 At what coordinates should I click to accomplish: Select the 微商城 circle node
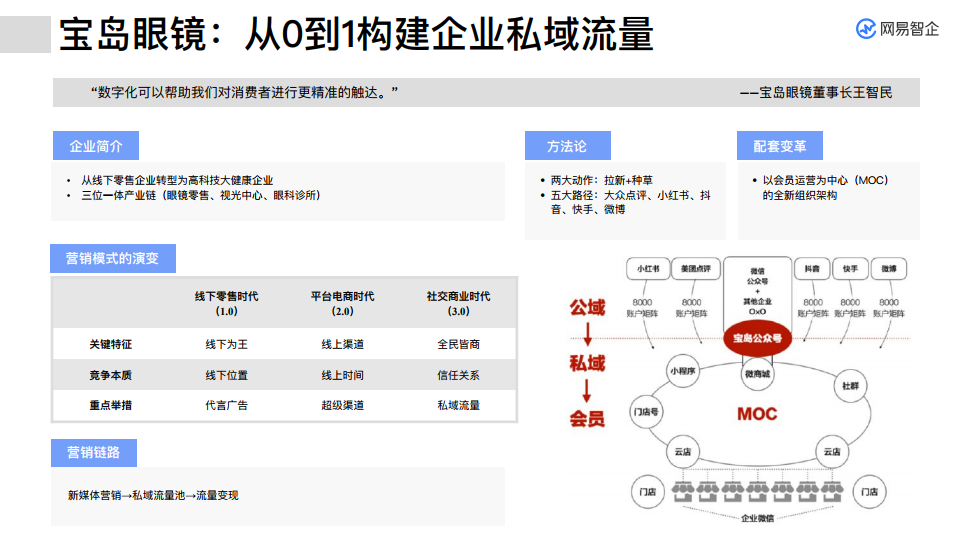758,373
